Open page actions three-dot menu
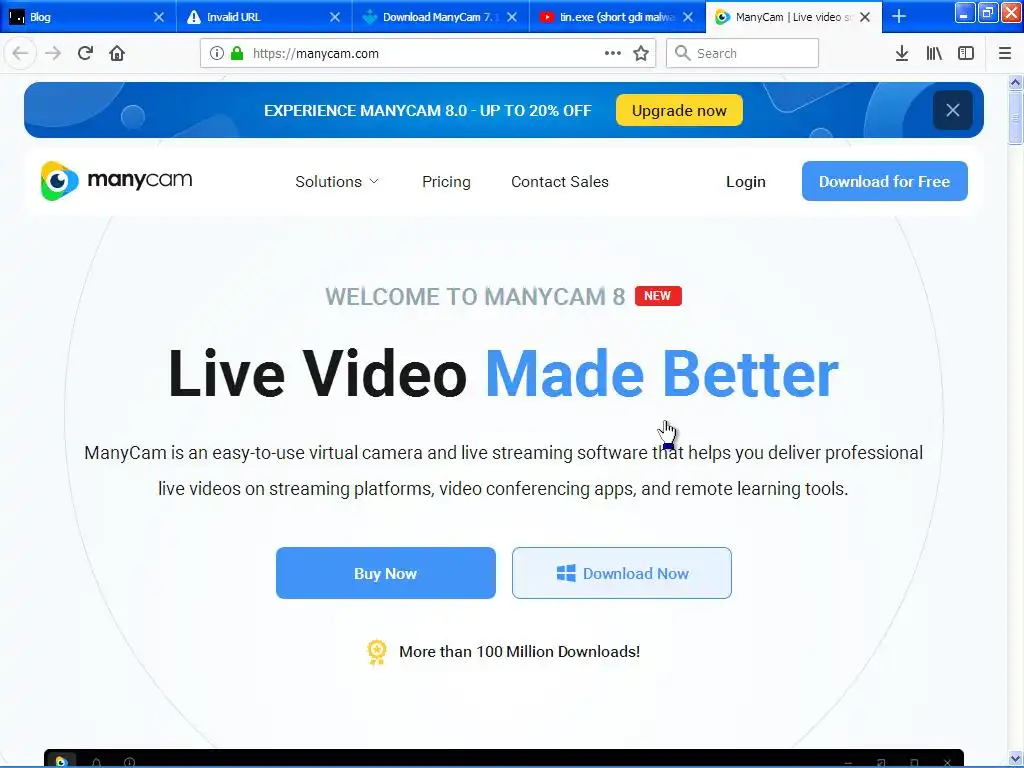The height and width of the screenshot is (768, 1024). click(613, 53)
